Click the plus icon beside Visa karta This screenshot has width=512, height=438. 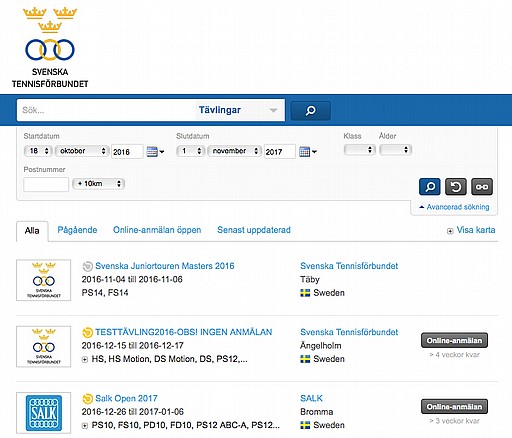click(450, 231)
